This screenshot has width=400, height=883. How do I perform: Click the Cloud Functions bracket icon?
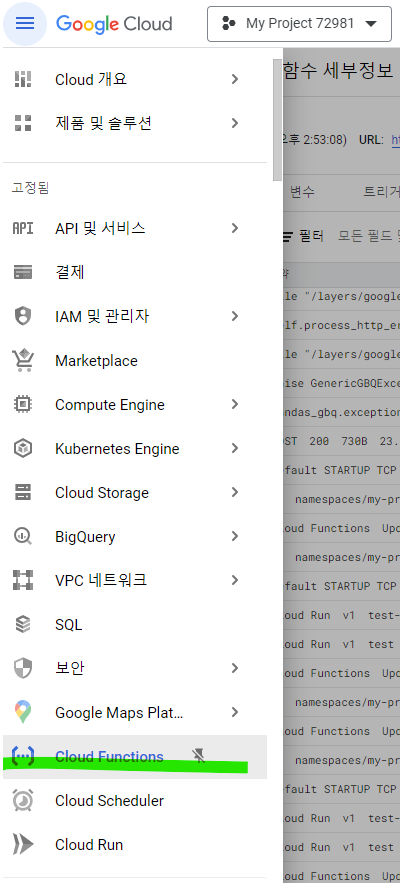point(23,756)
